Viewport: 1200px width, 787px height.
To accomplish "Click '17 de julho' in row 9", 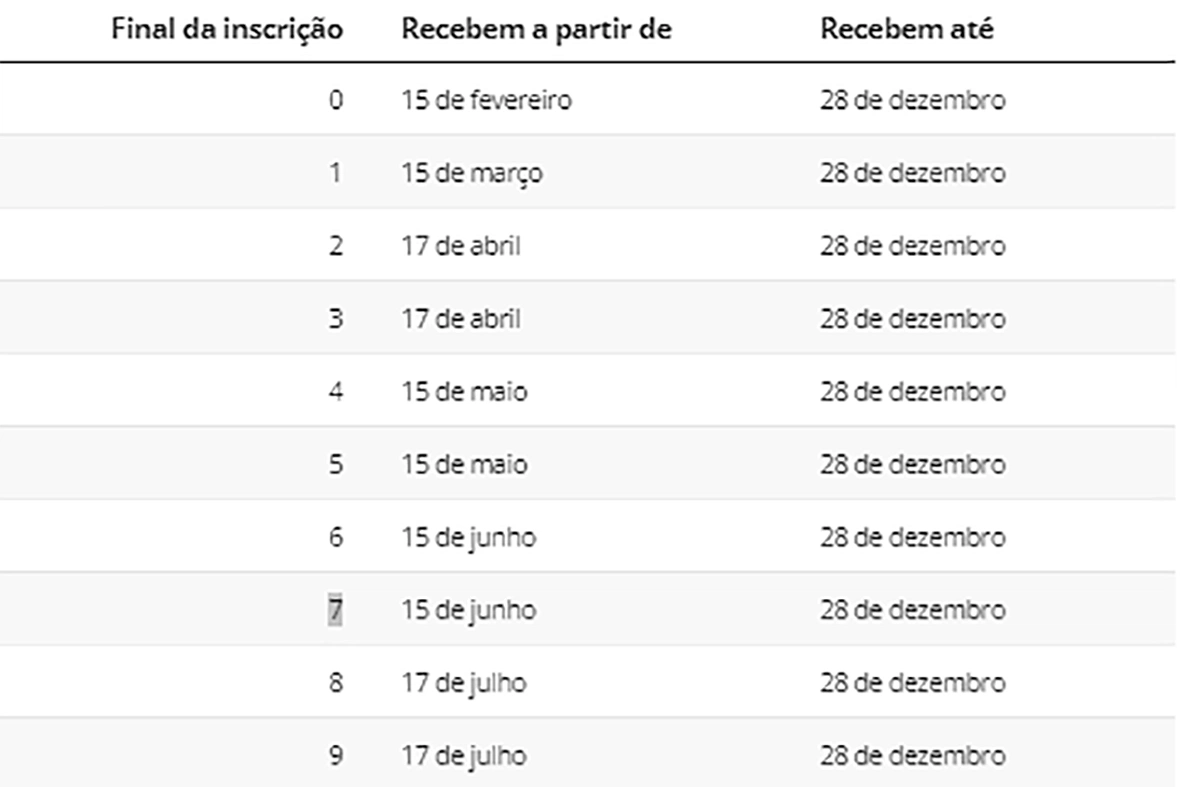I will click(x=464, y=756).
